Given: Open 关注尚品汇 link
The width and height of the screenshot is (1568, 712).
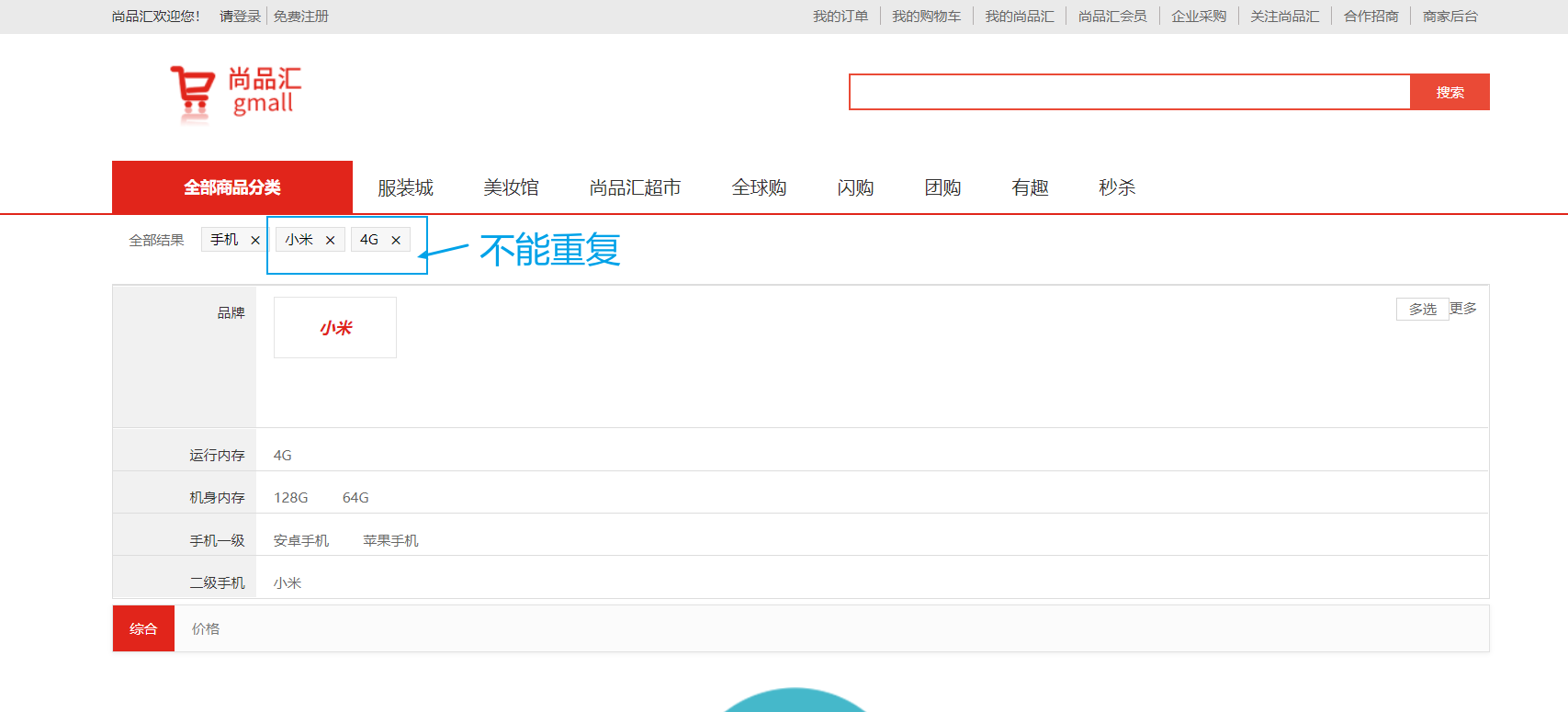Looking at the screenshot, I should [x=1284, y=17].
